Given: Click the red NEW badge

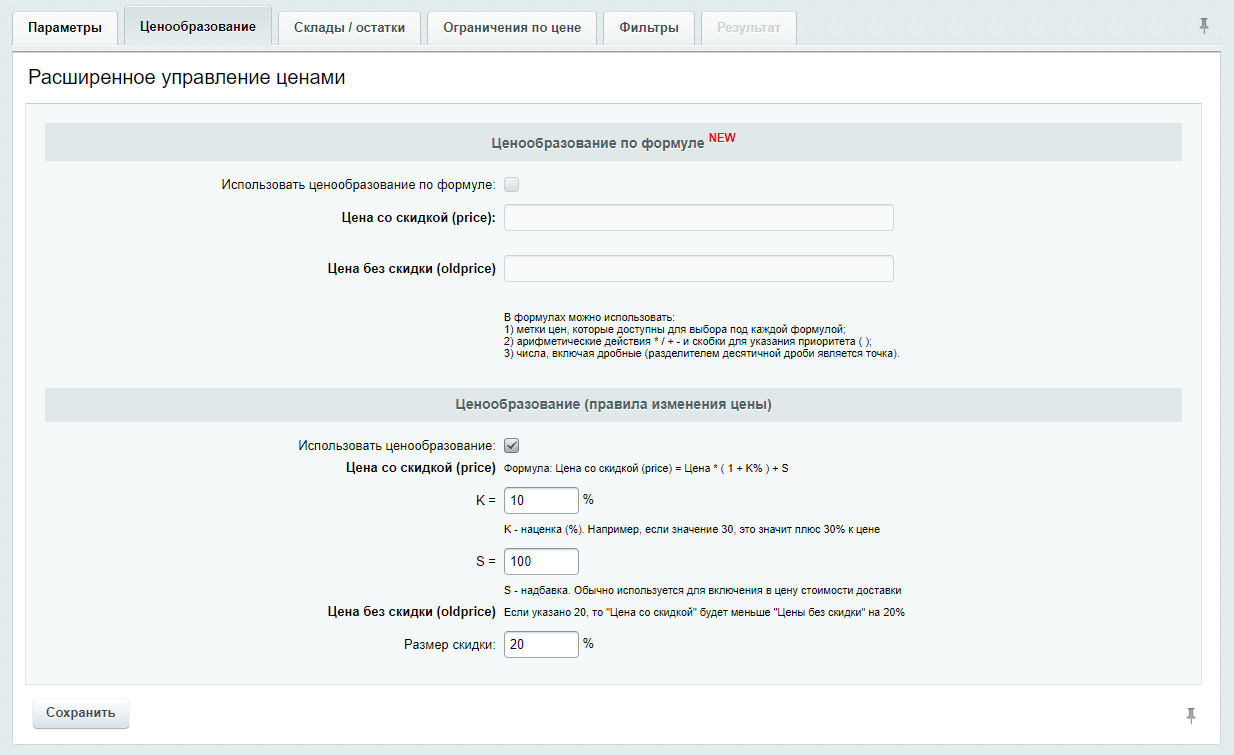Looking at the screenshot, I should [722, 138].
